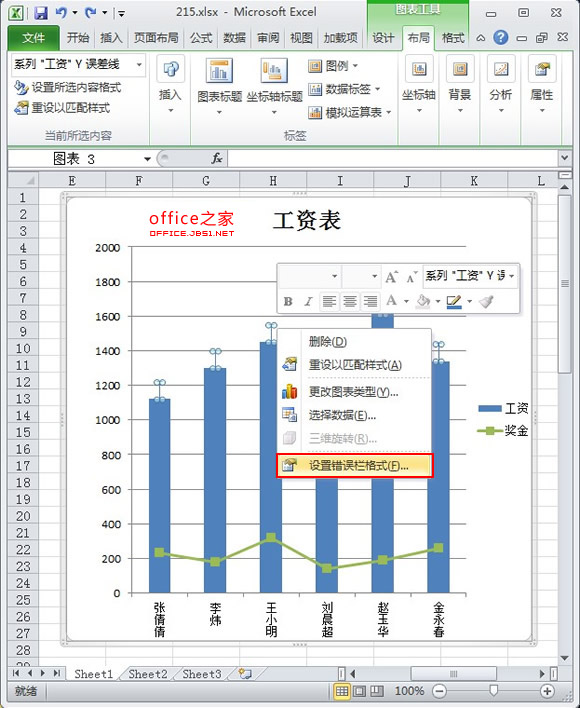Click zoom out minus button
580x708 pixels.
439,691
